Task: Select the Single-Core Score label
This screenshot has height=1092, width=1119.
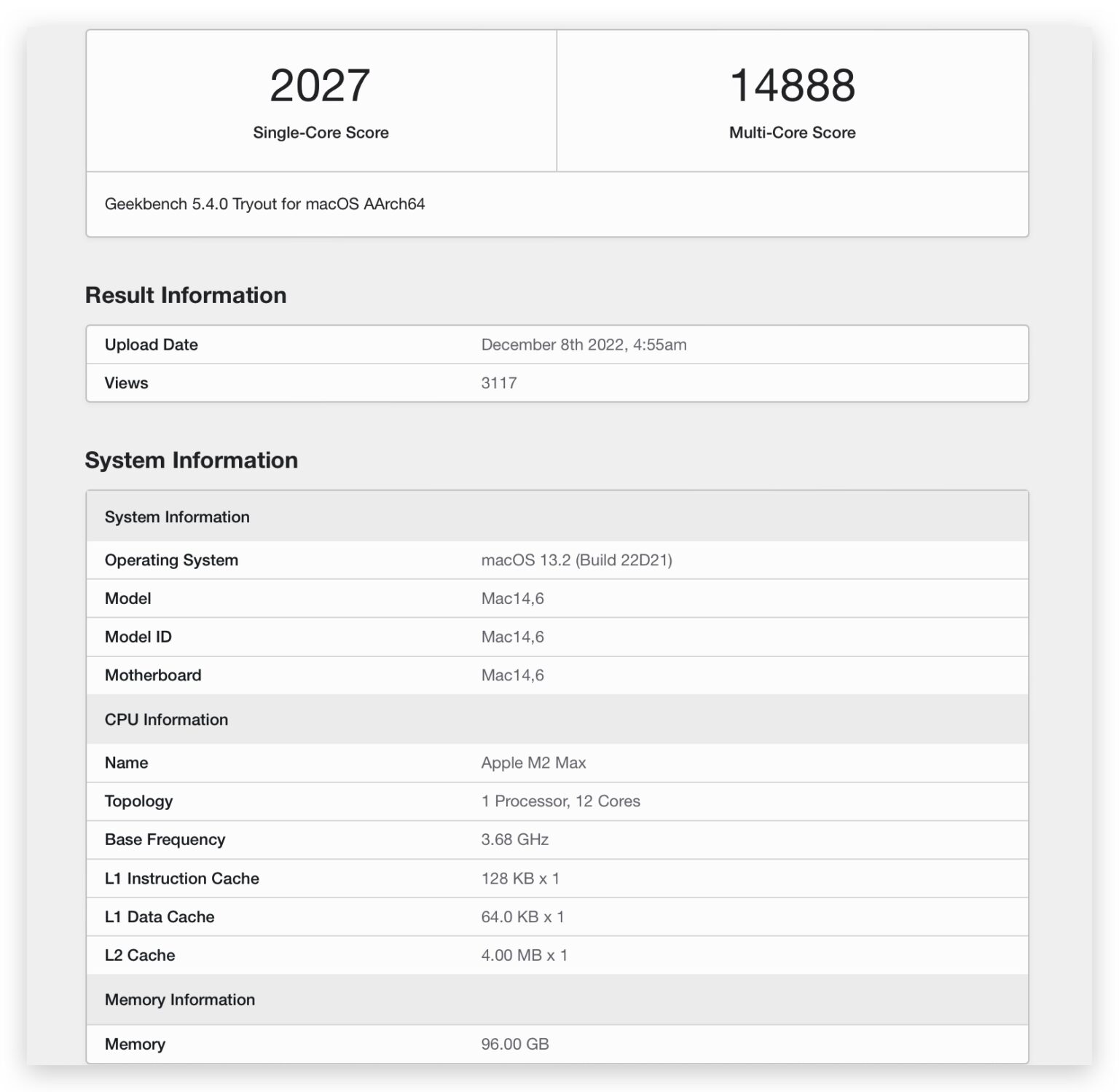Action: point(321,133)
